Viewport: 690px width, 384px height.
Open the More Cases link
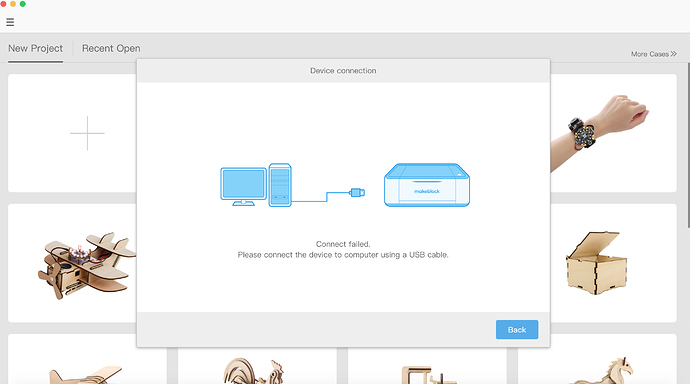coord(653,54)
